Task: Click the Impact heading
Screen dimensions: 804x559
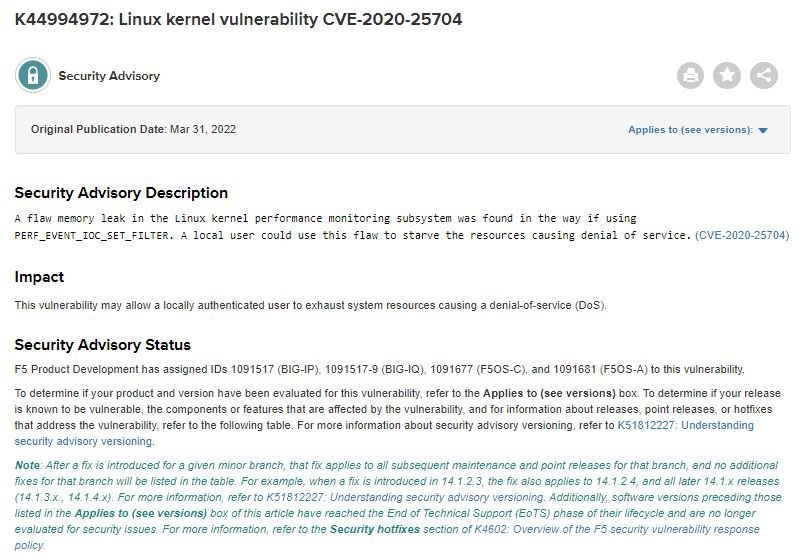Action: (x=39, y=277)
